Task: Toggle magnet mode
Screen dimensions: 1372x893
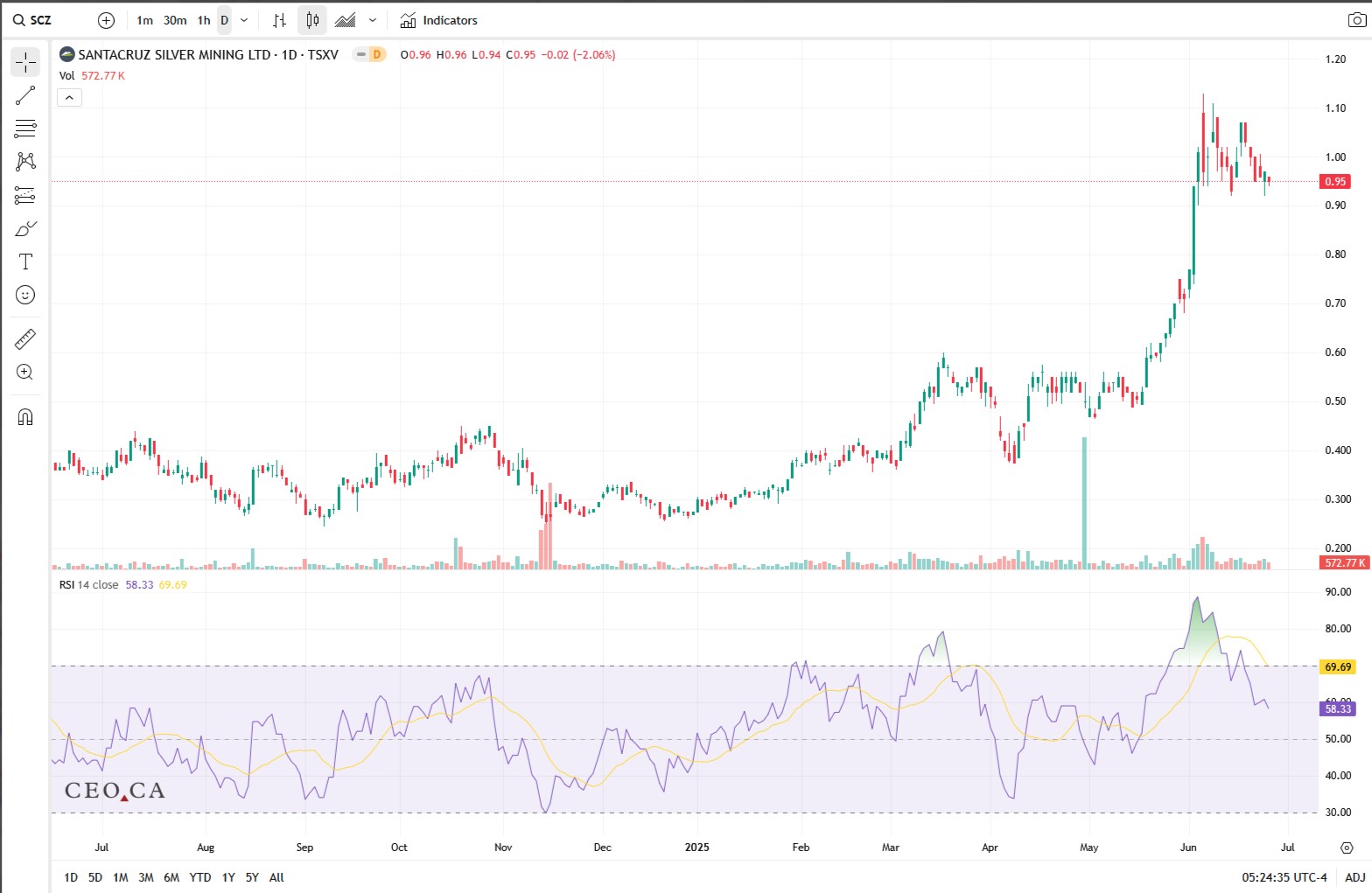Action: pyautogui.click(x=25, y=416)
